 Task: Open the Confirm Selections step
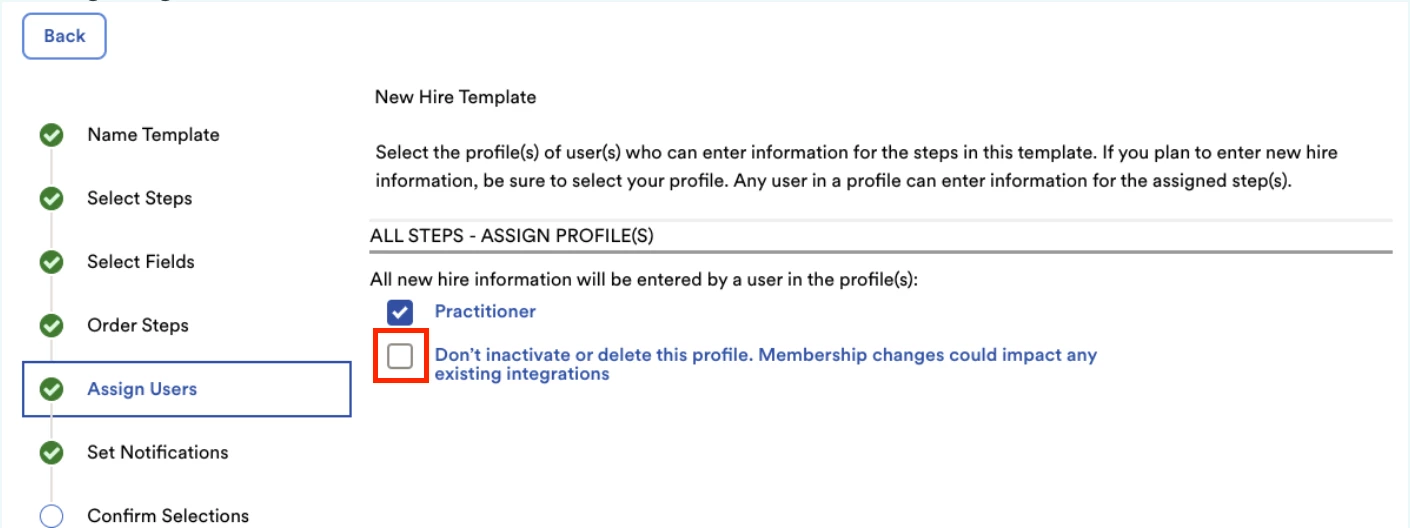168,516
